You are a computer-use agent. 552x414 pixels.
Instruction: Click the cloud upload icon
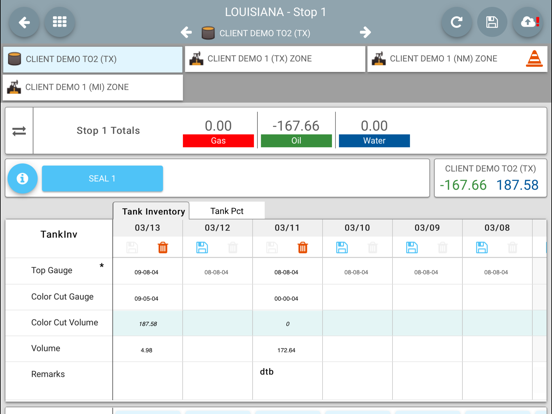point(527,23)
